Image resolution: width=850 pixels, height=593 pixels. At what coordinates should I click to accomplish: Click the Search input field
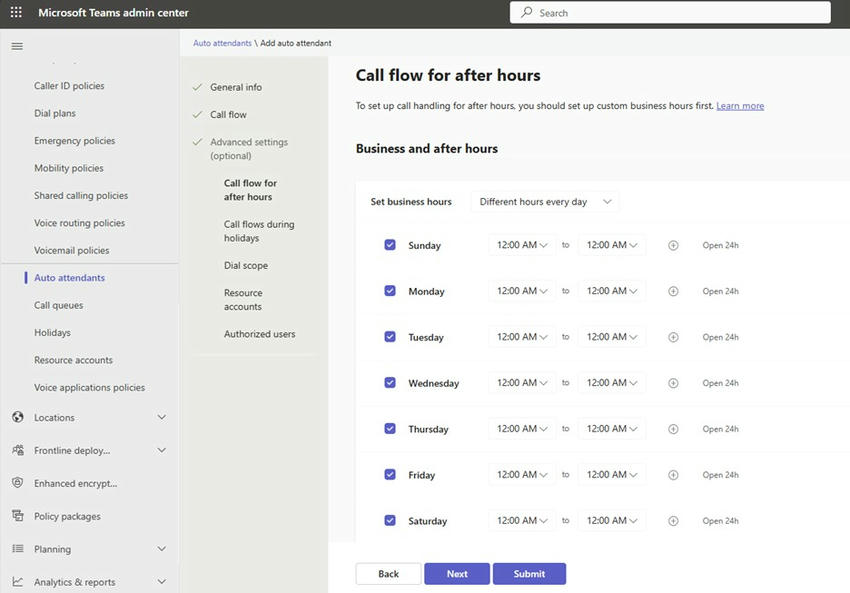pyautogui.click(x=670, y=13)
